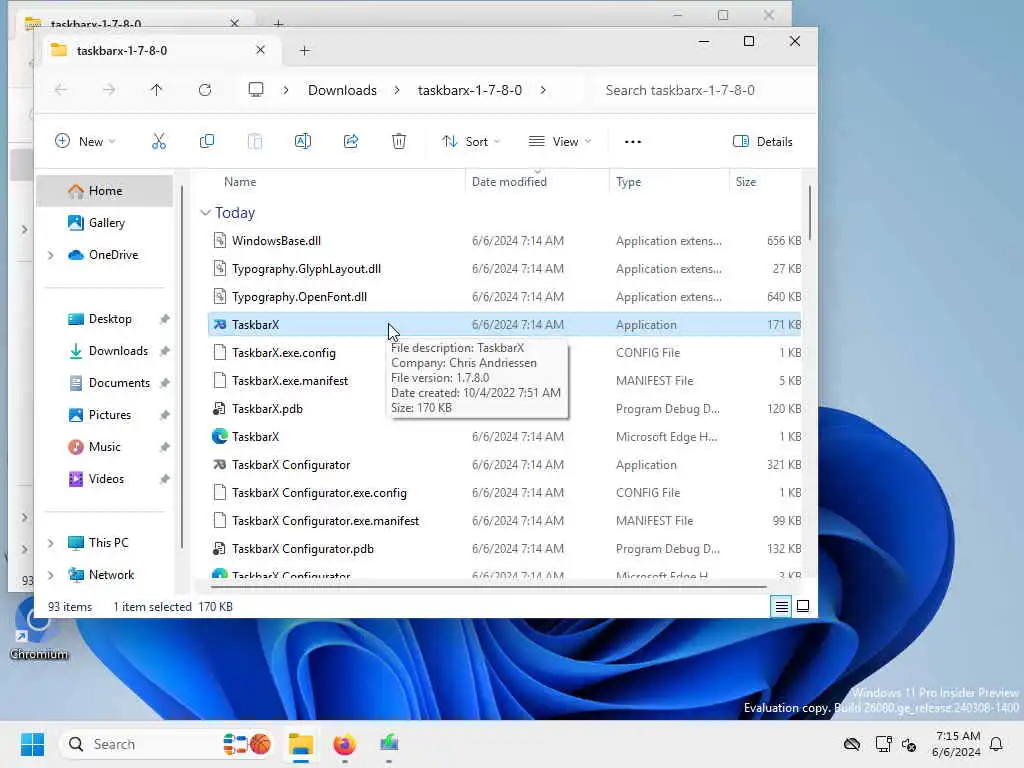Image resolution: width=1024 pixels, height=768 pixels.
Task: Collapse the Today group
Action: coord(205,213)
